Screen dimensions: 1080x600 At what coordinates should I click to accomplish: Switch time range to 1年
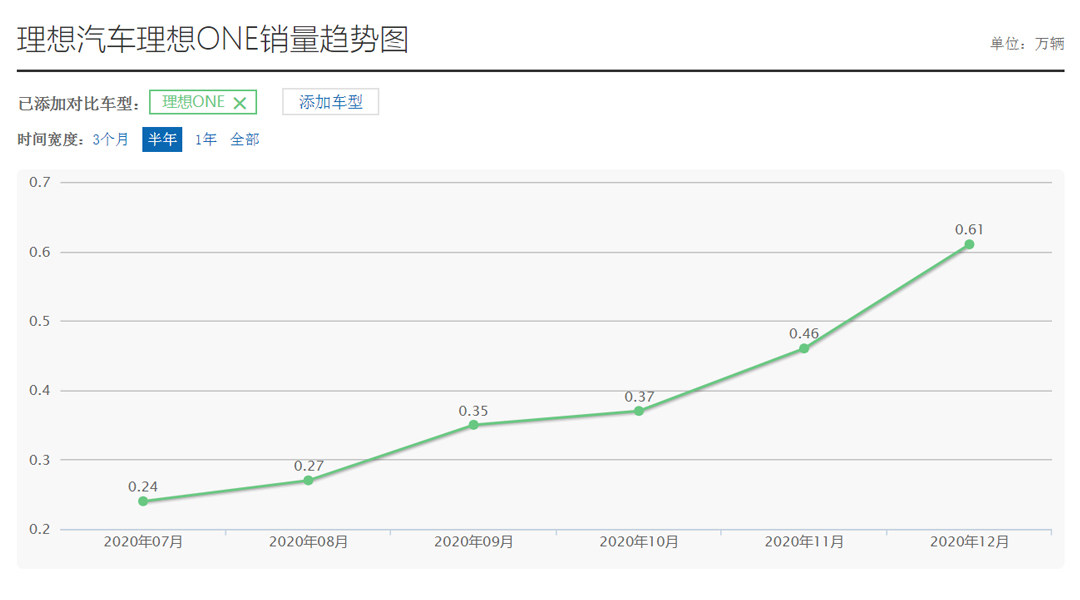tap(205, 140)
